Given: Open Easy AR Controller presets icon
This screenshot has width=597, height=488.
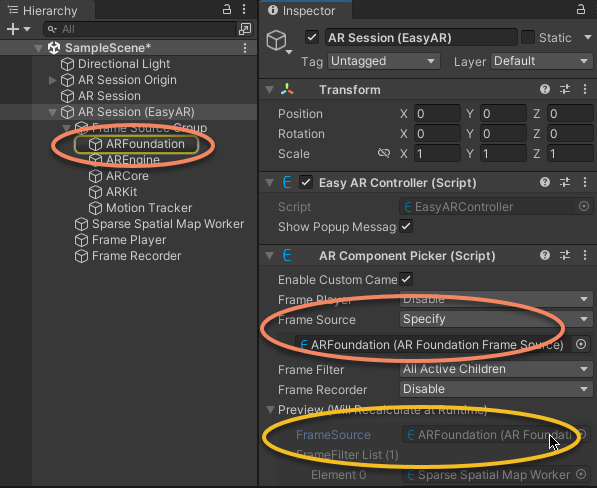Looking at the screenshot, I should 565,182.
